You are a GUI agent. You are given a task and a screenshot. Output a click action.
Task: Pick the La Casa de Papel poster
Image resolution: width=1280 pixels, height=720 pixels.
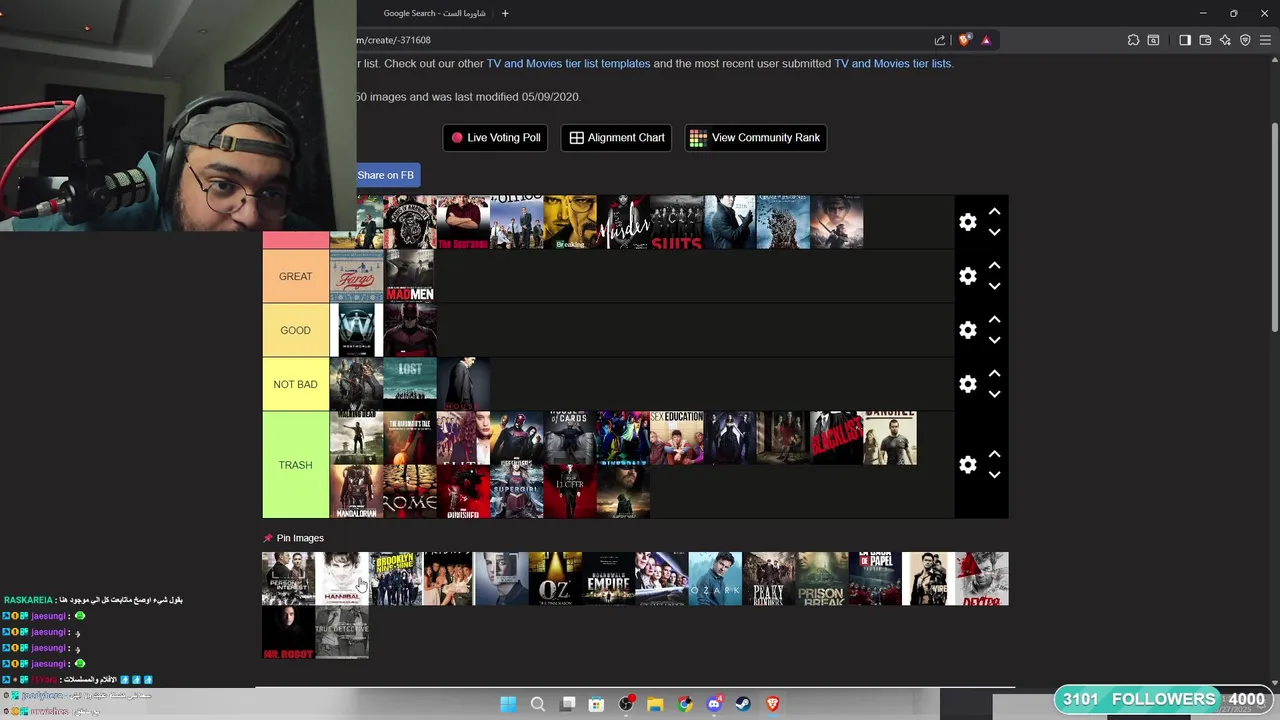tap(875, 578)
